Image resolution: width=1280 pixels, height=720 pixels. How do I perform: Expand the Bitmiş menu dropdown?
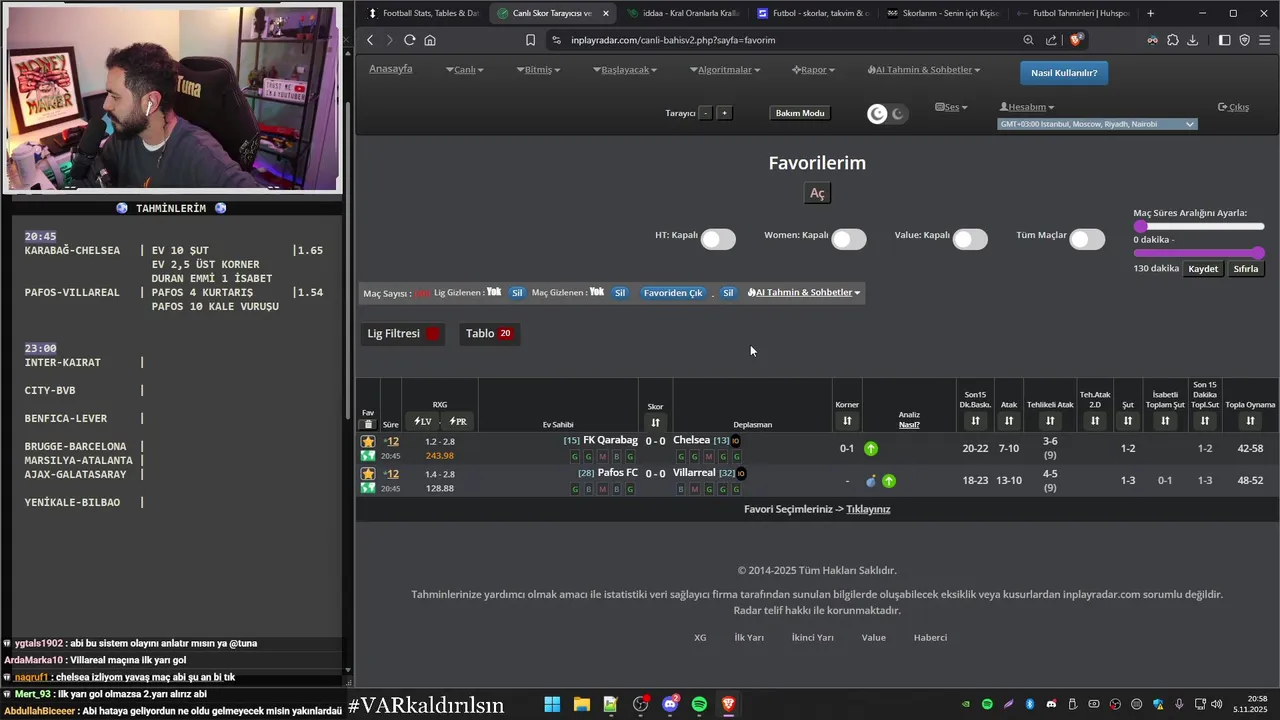538,70
